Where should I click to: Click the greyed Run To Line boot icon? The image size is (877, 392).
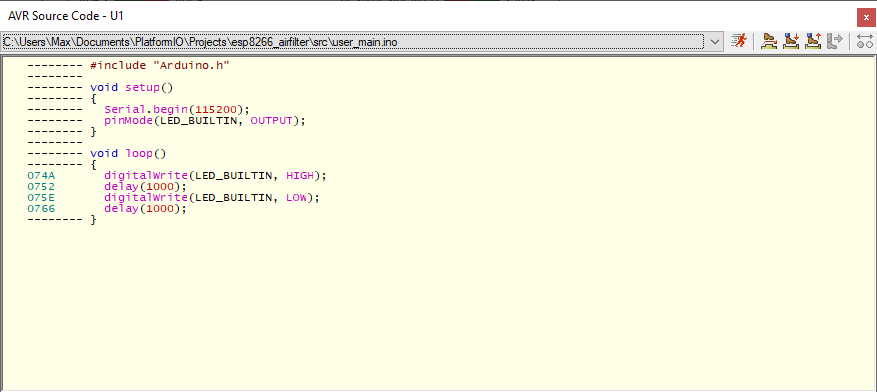coord(835,41)
